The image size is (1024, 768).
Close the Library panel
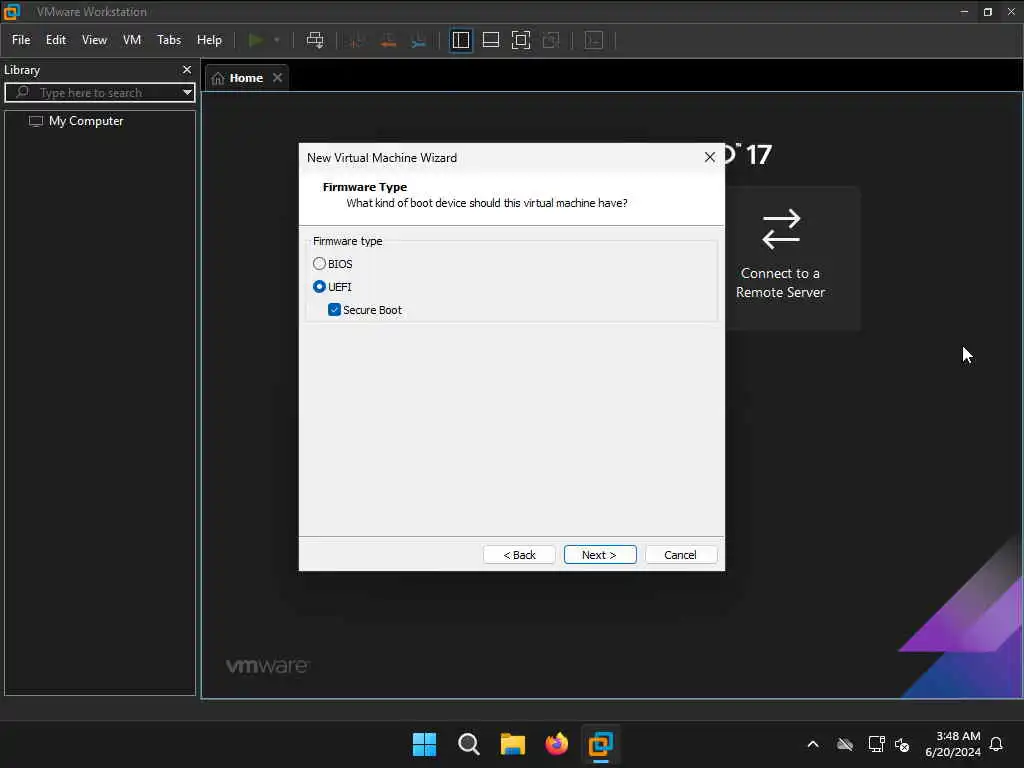187,69
